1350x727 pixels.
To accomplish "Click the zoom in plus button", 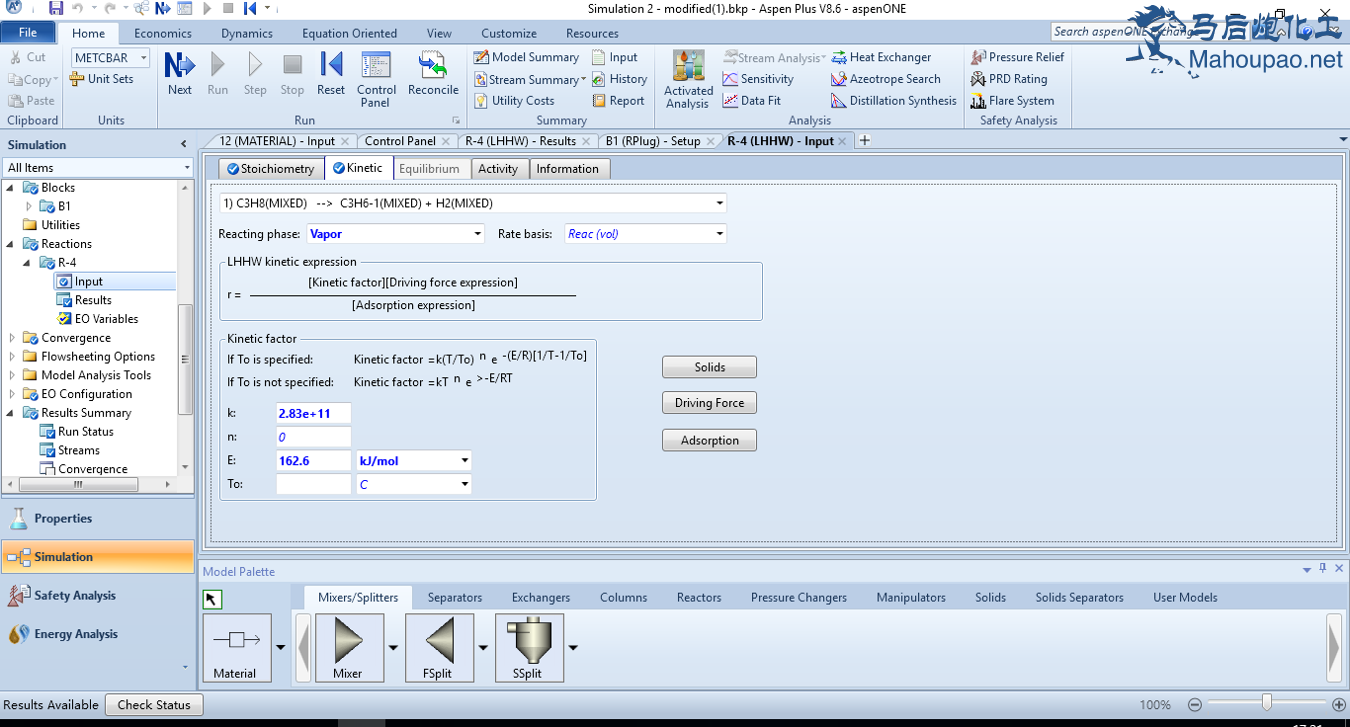I will [1339, 705].
